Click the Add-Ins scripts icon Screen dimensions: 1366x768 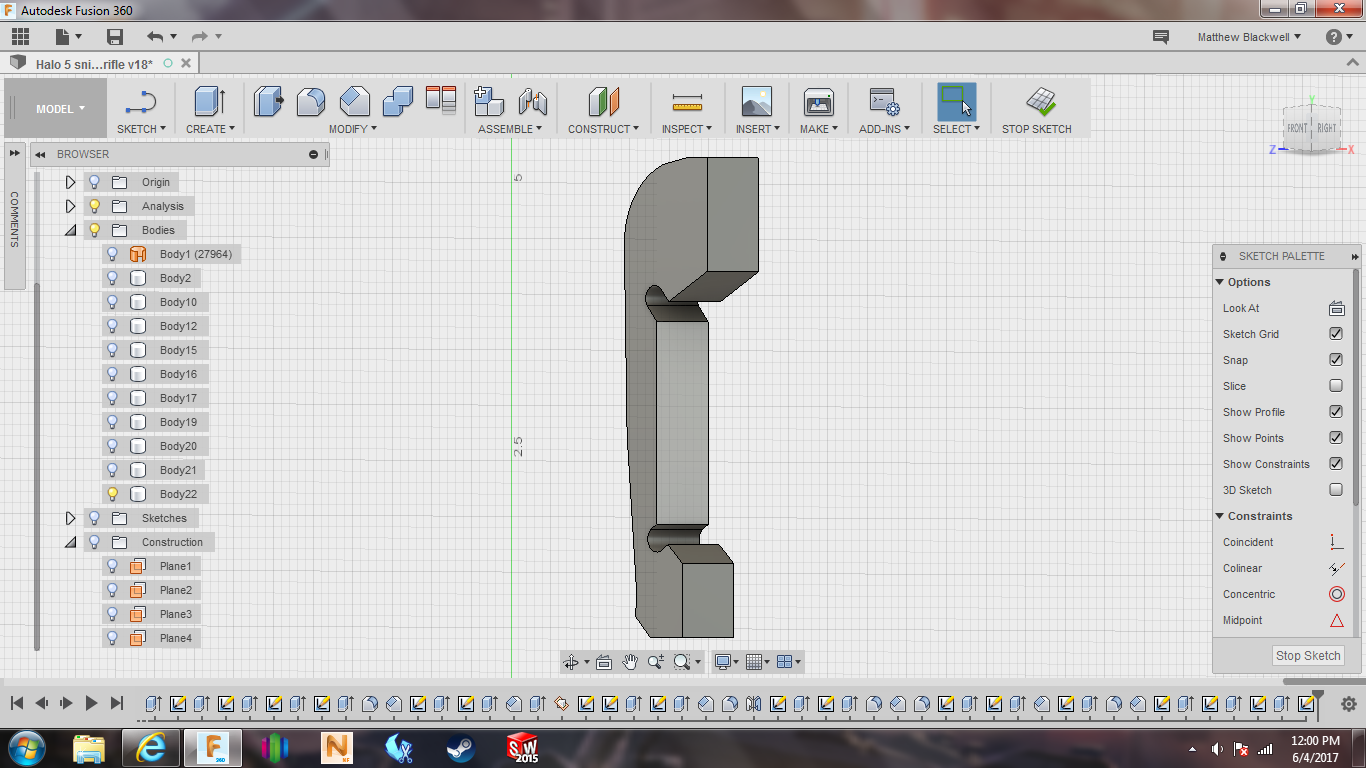[x=884, y=101]
